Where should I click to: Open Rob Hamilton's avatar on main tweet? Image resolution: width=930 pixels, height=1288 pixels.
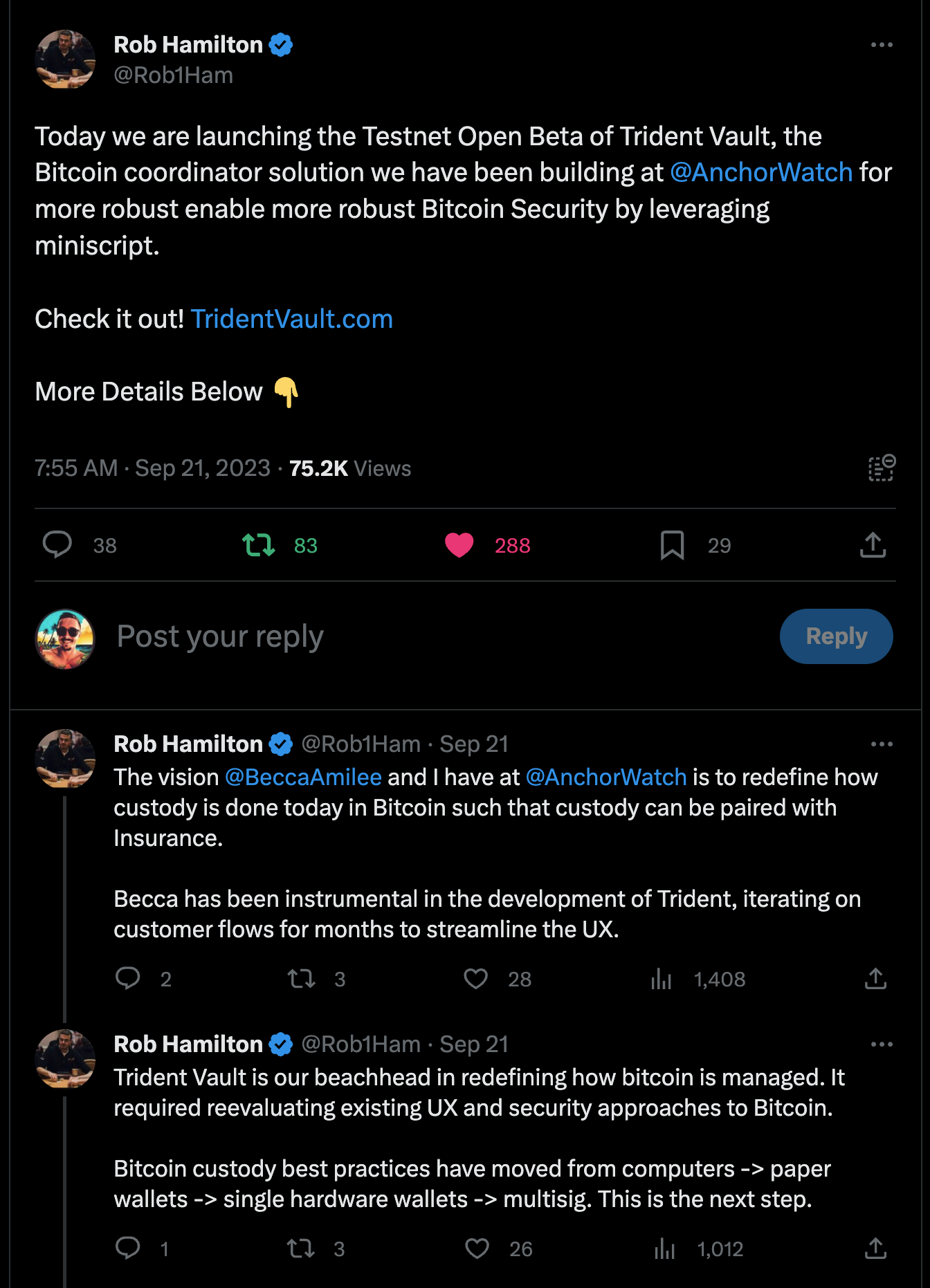(65, 59)
